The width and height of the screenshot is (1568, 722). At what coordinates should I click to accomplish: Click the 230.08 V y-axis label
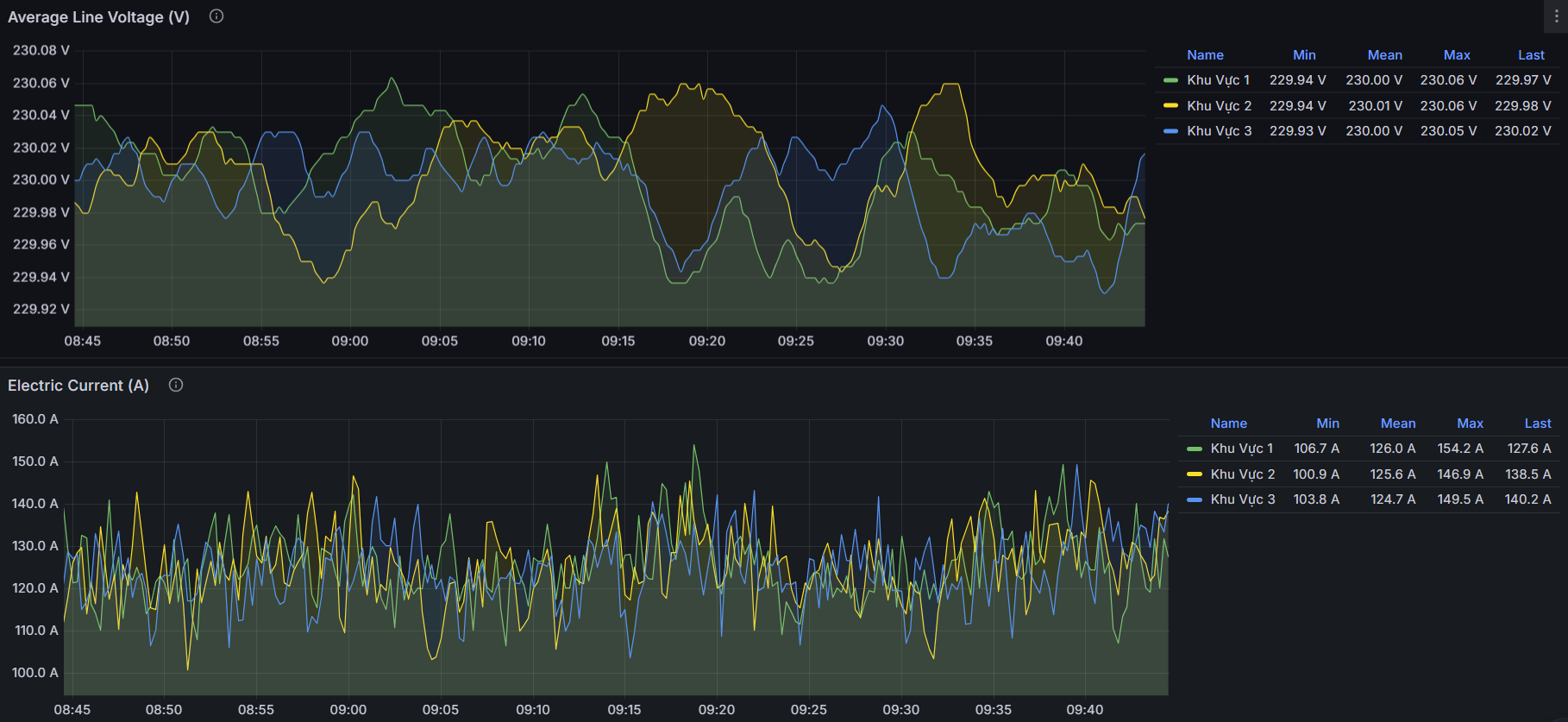[41, 51]
